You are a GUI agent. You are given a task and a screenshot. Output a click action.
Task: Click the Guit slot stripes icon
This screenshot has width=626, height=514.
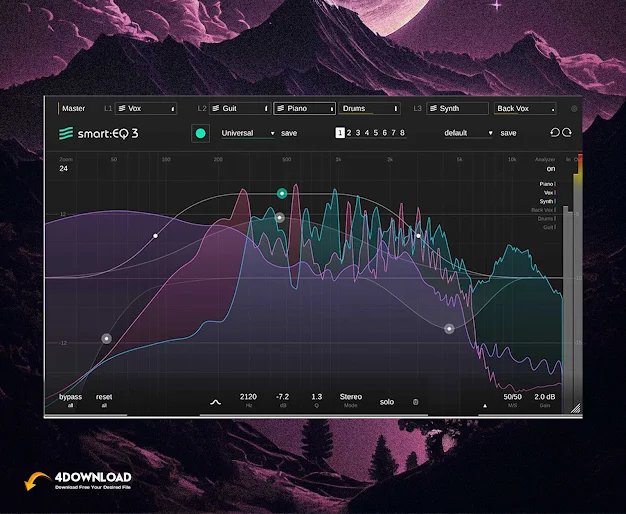216,108
